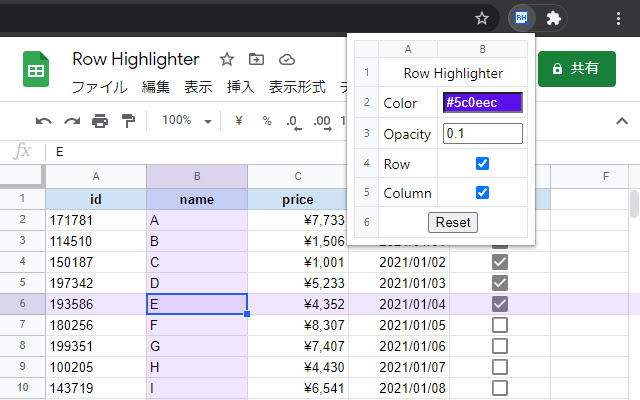
Task: Toggle the Row highlight checkbox
Action: 482,163
